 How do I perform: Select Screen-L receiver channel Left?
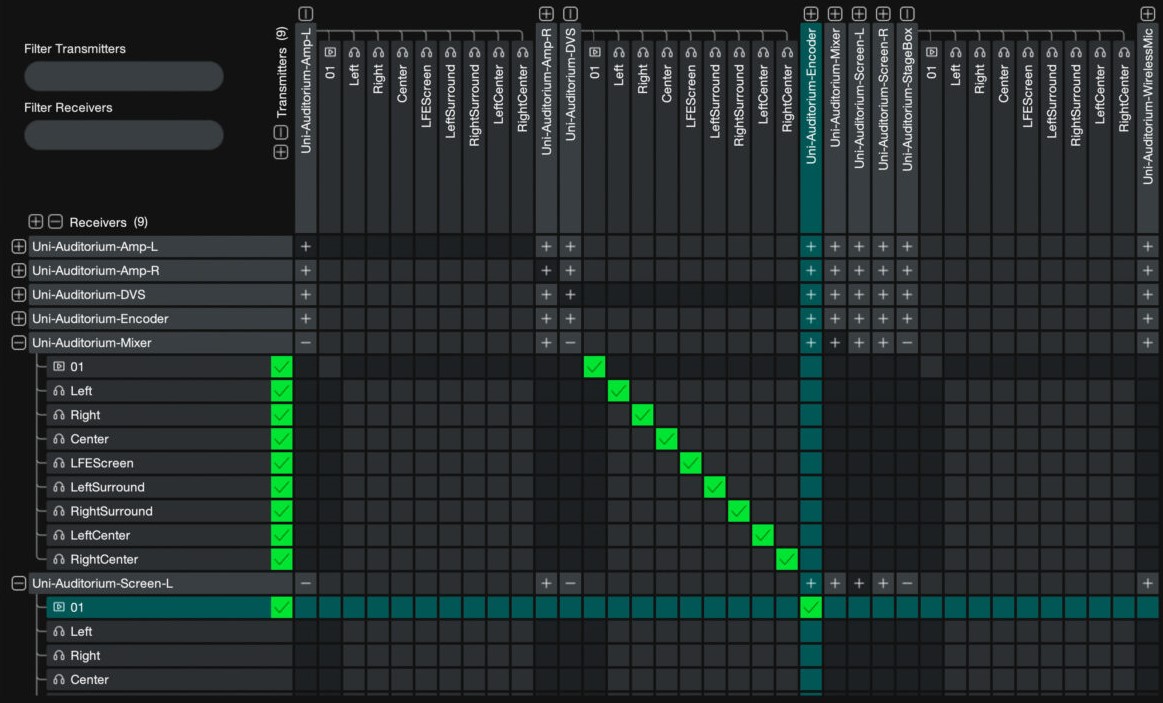coord(169,631)
